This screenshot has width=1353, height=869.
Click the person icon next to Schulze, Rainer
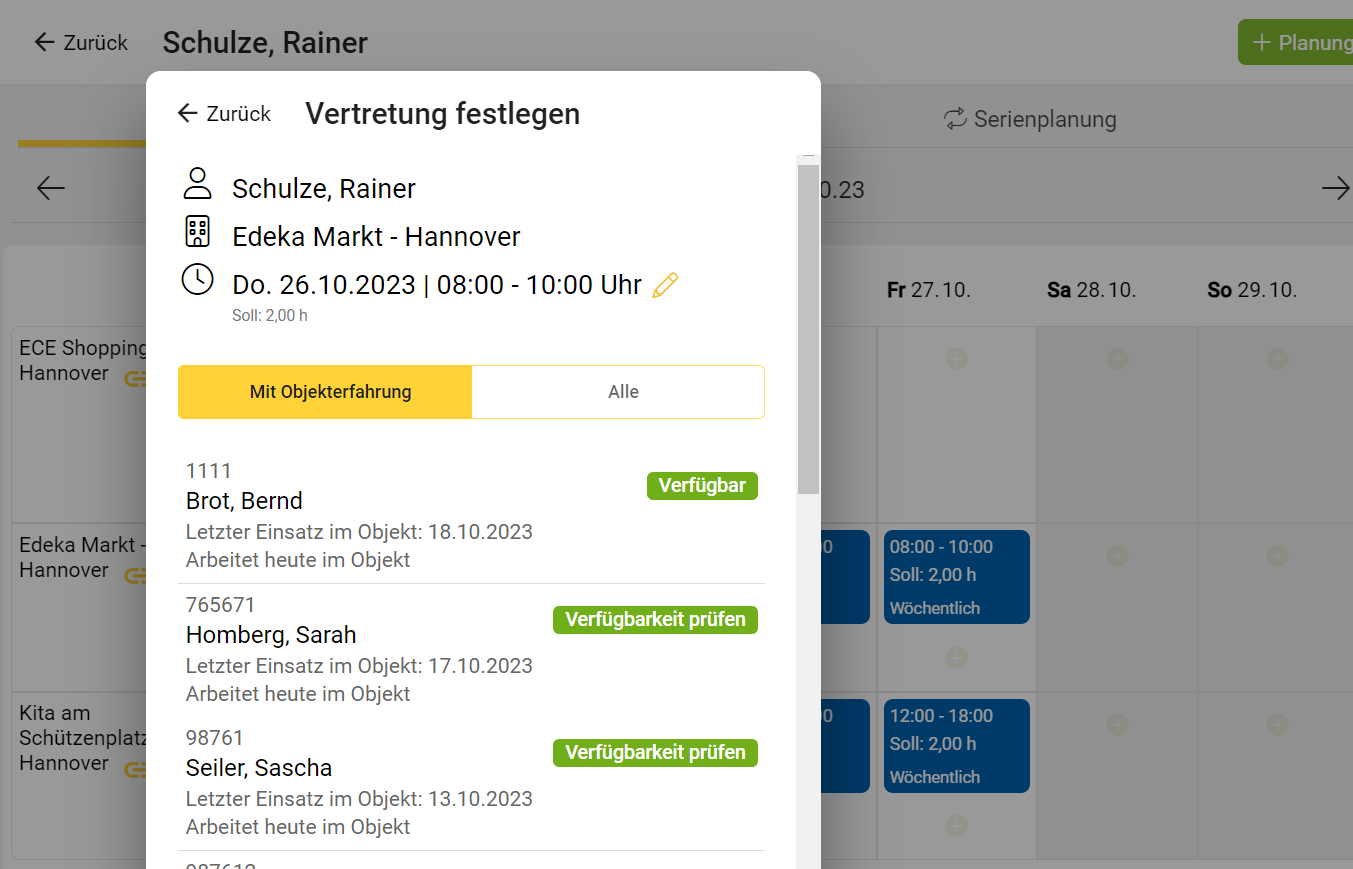point(198,184)
